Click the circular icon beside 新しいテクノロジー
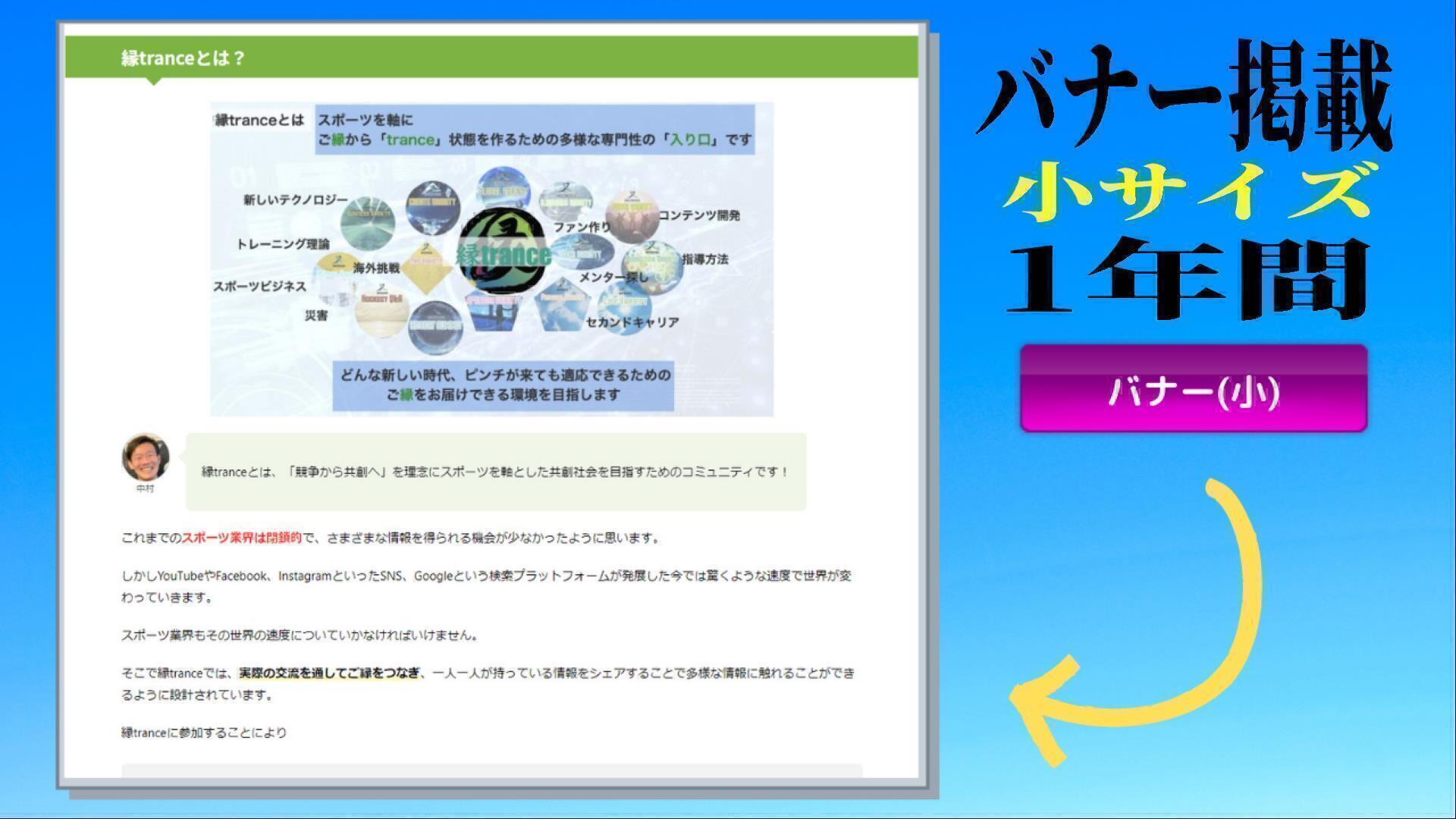 tap(367, 222)
